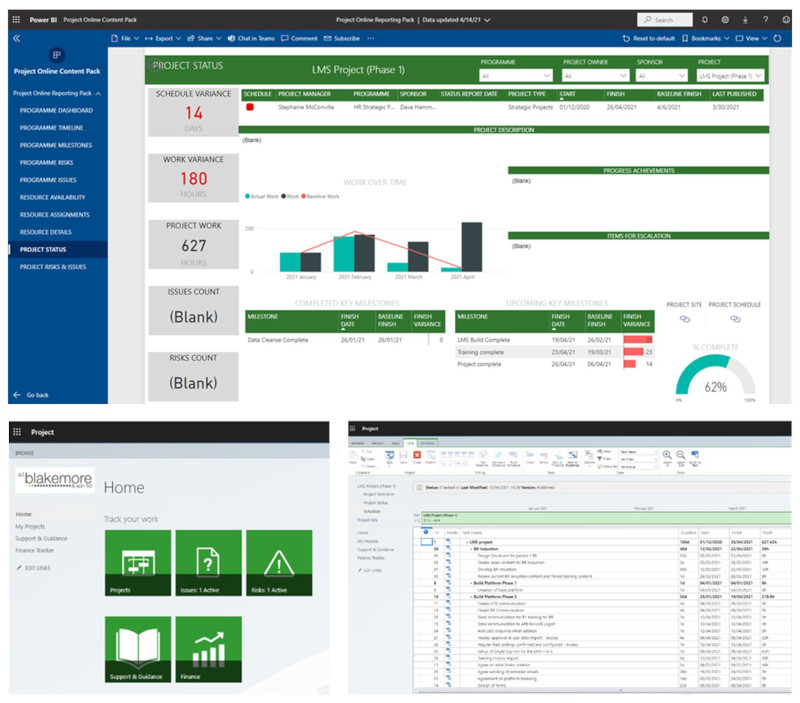Viewport: 800px width, 703px height.
Task: Click Reset to default button
Action: 648,38
